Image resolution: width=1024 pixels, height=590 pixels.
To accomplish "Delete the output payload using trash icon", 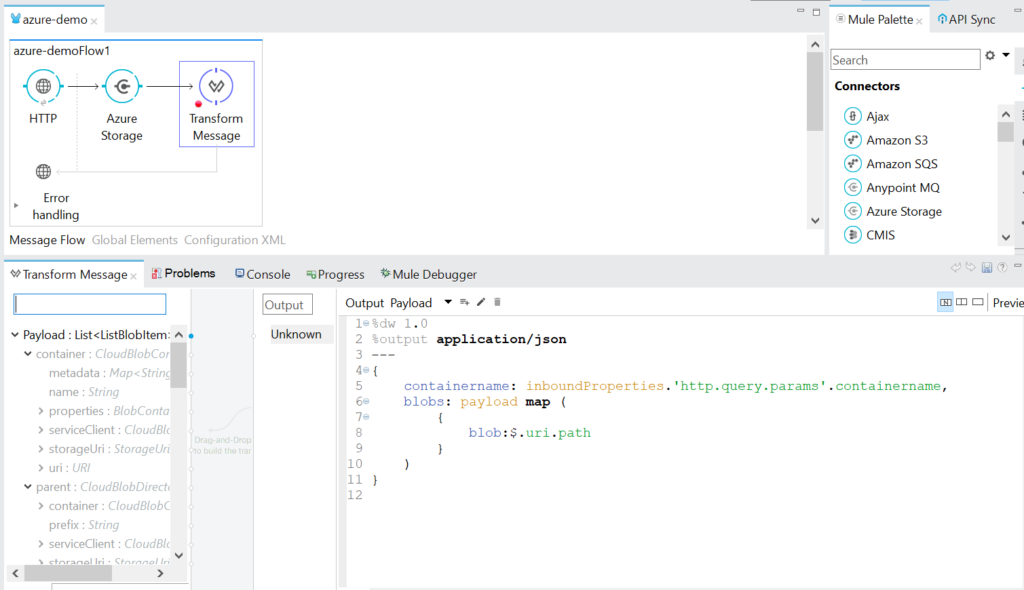I will 497,301.
